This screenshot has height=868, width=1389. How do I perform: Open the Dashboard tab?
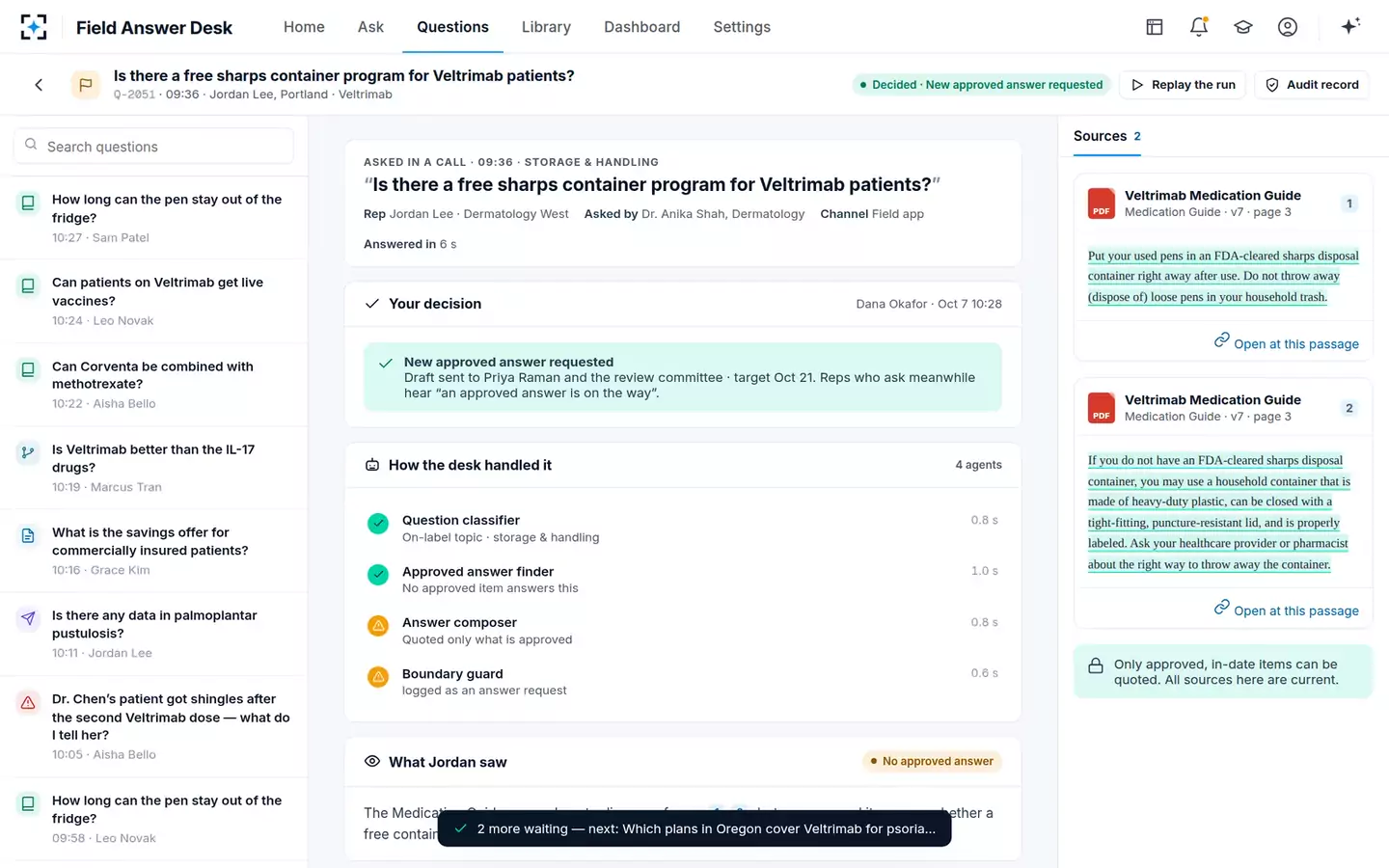(x=642, y=27)
